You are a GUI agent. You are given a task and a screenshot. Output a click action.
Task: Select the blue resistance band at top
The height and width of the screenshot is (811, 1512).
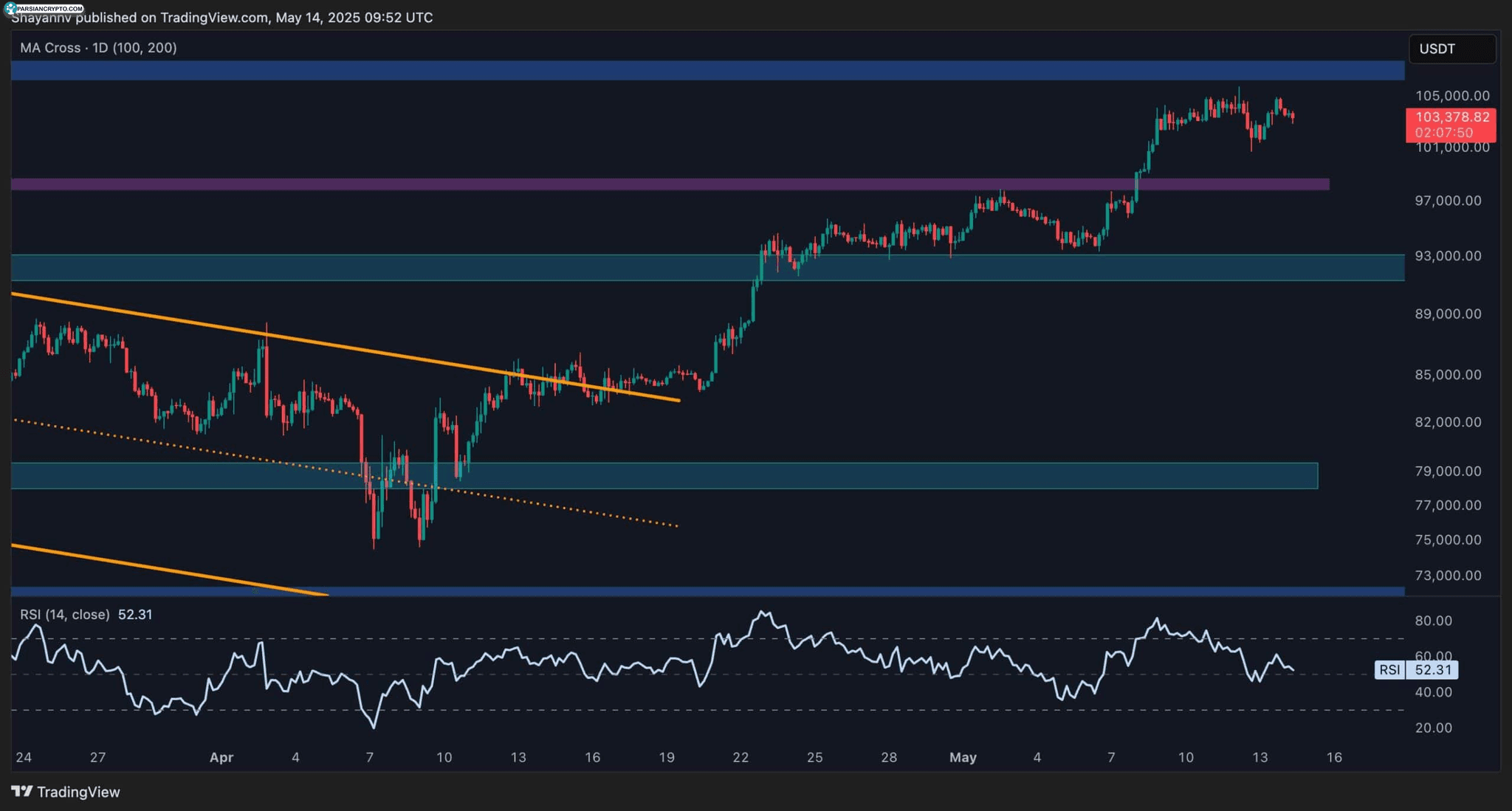coord(707,70)
